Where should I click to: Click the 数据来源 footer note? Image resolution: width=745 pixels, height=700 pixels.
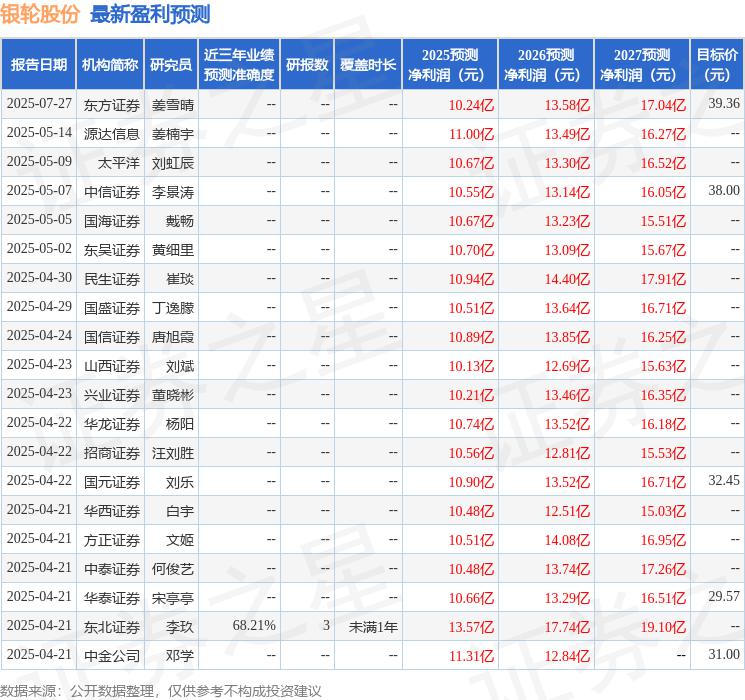pyautogui.click(x=161, y=690)
